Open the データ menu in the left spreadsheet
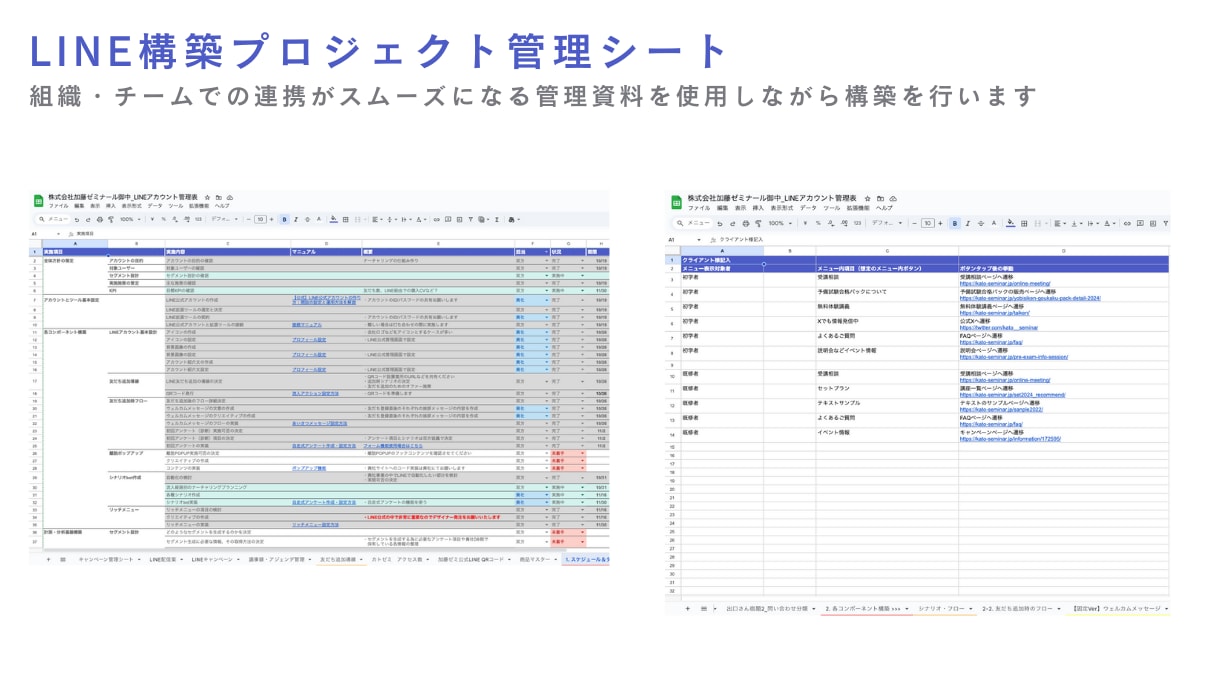 tap(155, 206)
